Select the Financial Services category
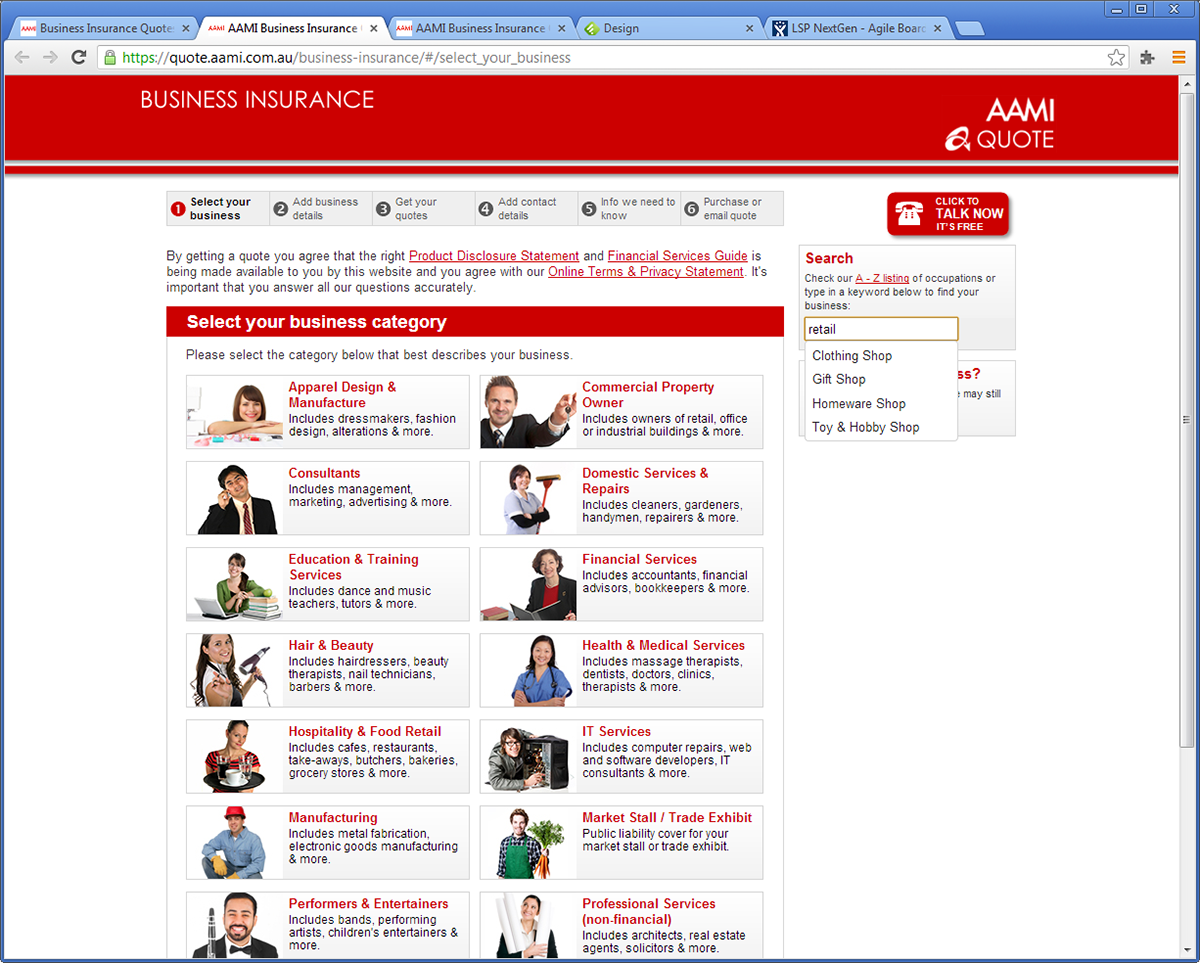This screenshot has width=1200, height=963. point(621,584)
